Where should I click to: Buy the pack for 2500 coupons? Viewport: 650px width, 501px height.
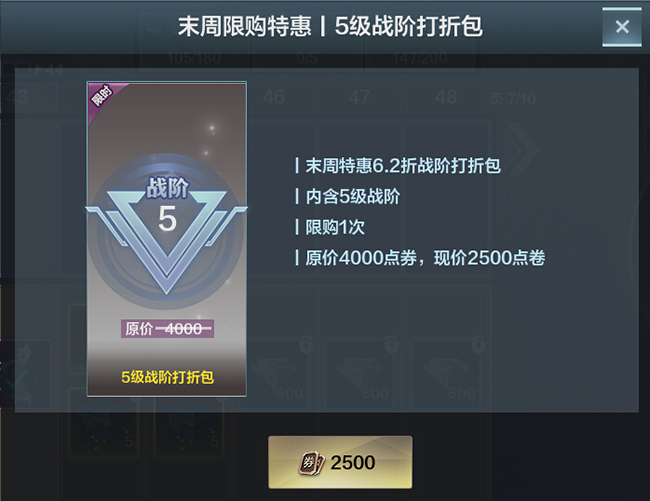pos(340,462)
